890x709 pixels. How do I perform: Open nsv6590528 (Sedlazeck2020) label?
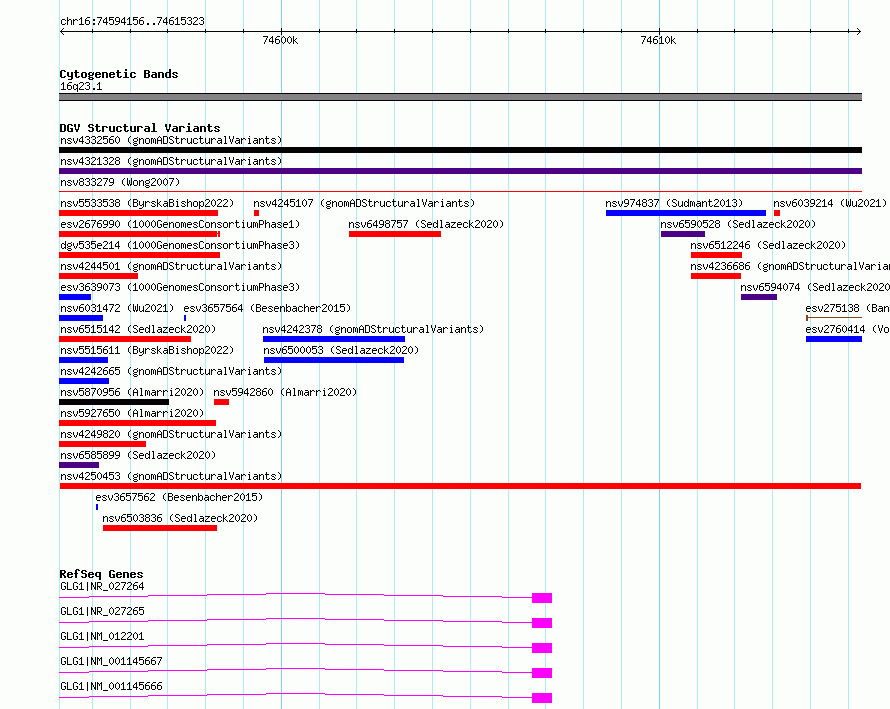(738, 224)
